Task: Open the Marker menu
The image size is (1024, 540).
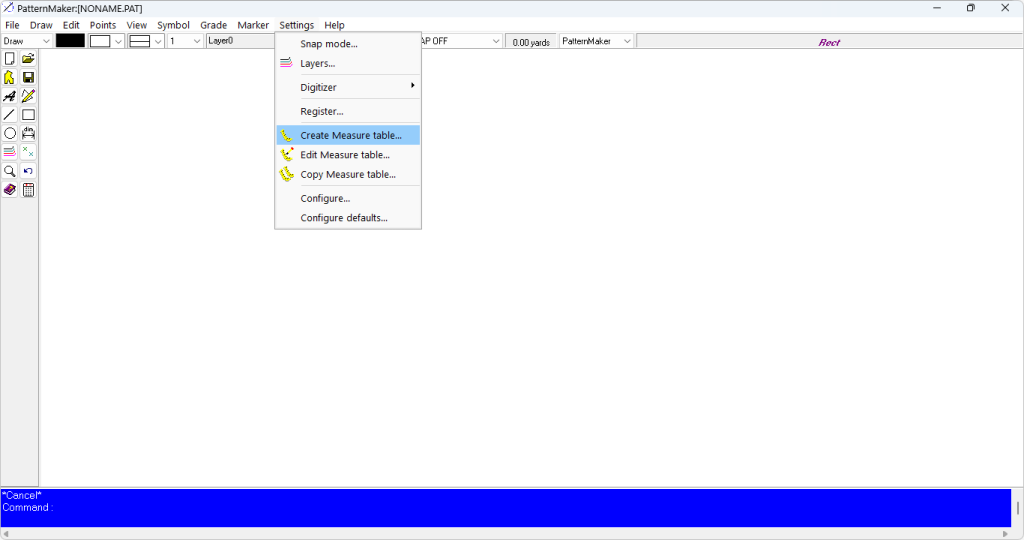Action: (x=253, y=25)
